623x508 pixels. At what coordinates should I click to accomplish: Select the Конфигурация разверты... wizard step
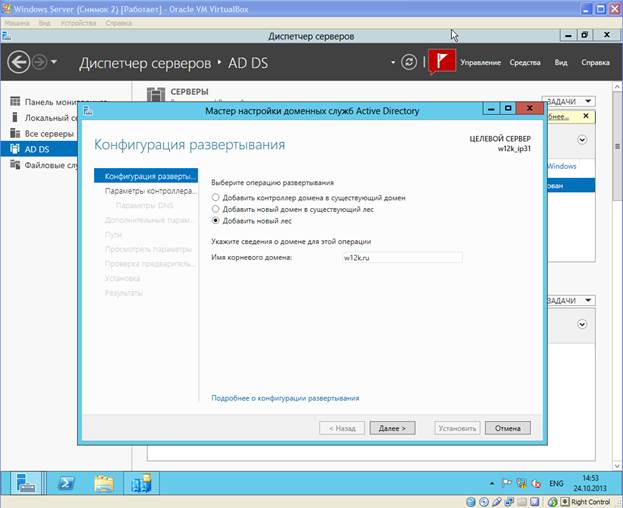tap(146, 176)
